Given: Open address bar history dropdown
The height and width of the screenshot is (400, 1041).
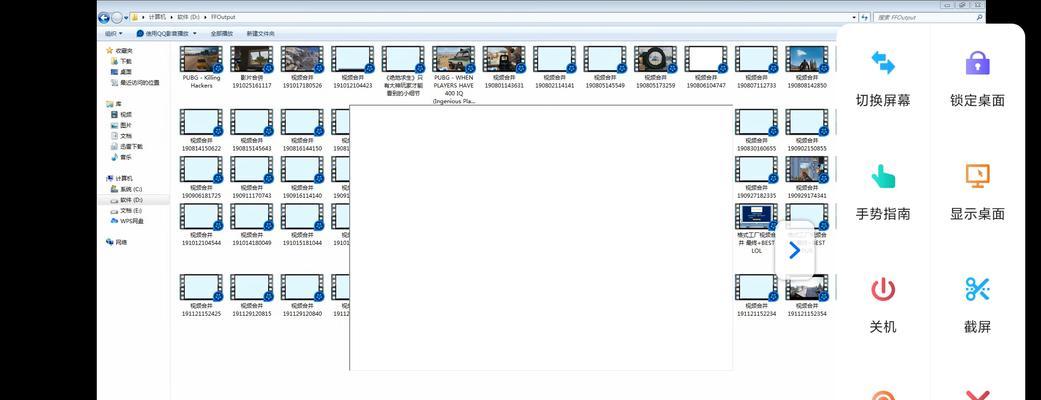Looking at the screenshot, I should [x=855, y=17].
